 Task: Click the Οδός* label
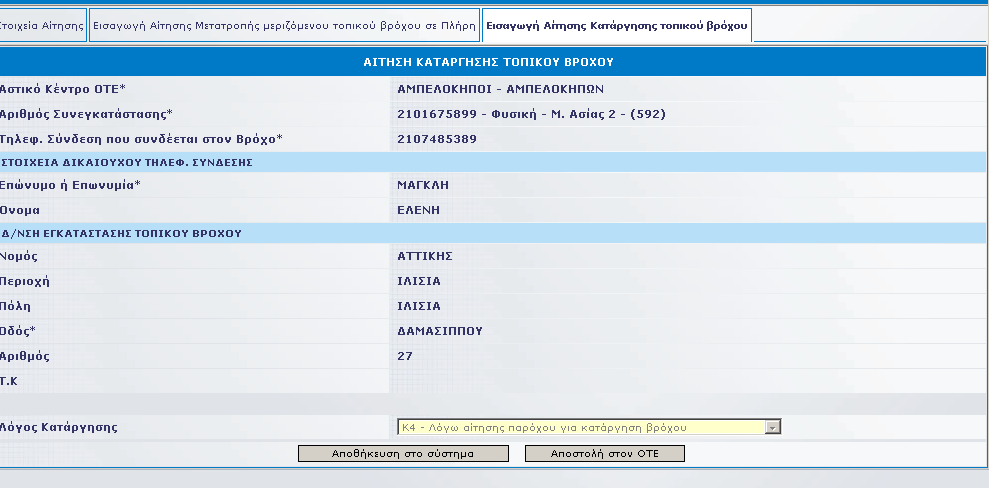(x=18, y=331)
